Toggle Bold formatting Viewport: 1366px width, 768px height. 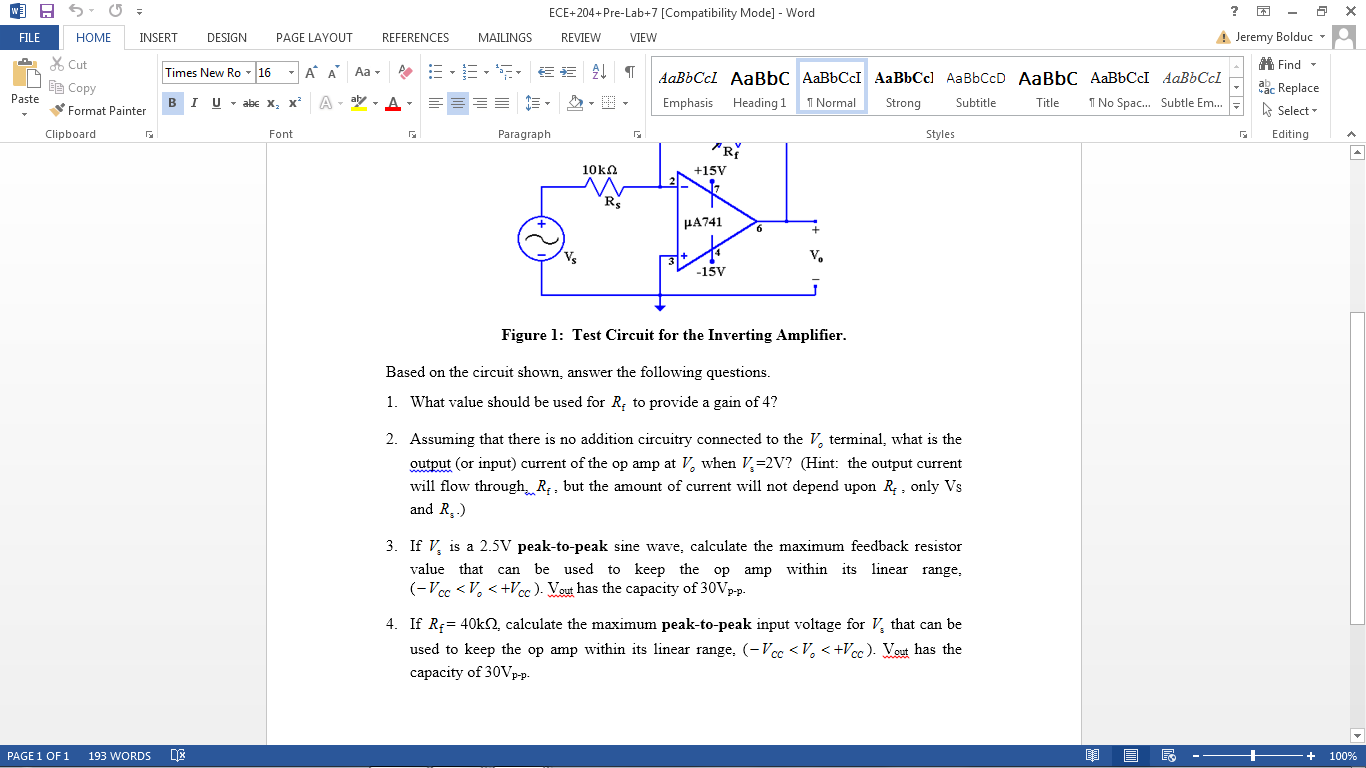pos(172,103)
